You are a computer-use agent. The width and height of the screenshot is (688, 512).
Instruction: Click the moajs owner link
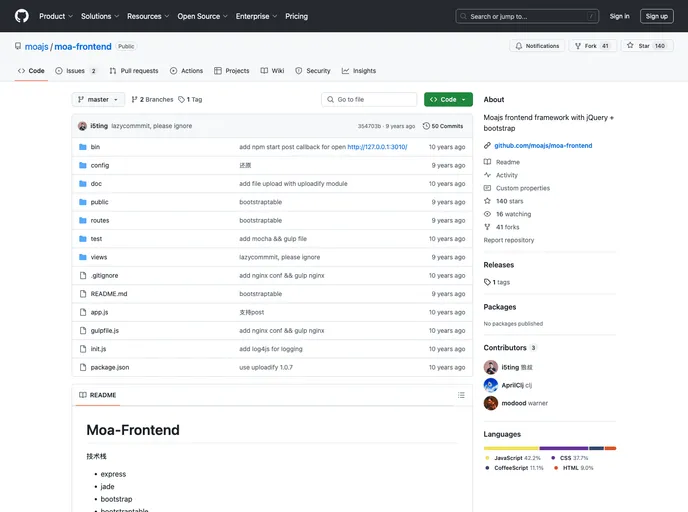[x=36, y=47]
